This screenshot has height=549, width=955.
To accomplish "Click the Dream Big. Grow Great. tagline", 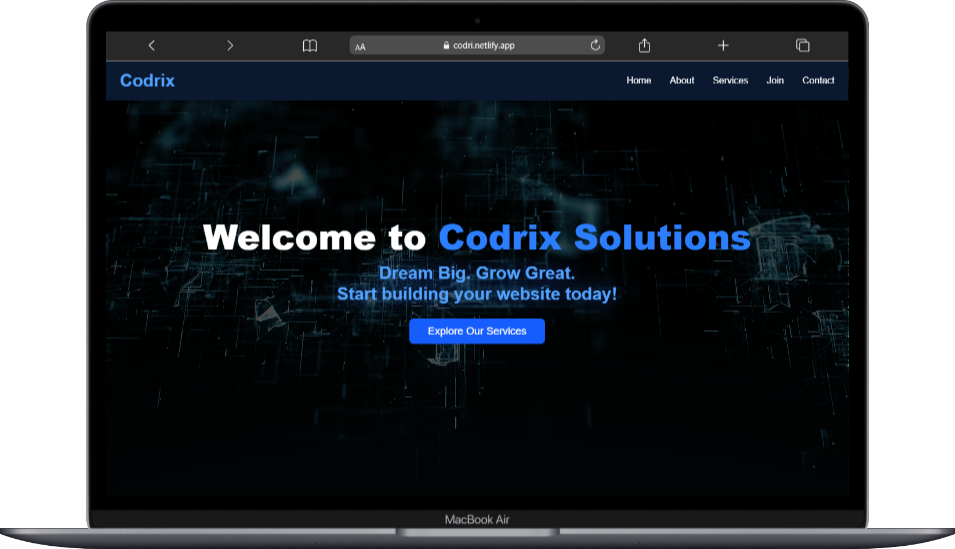I will tap(477, 273).
